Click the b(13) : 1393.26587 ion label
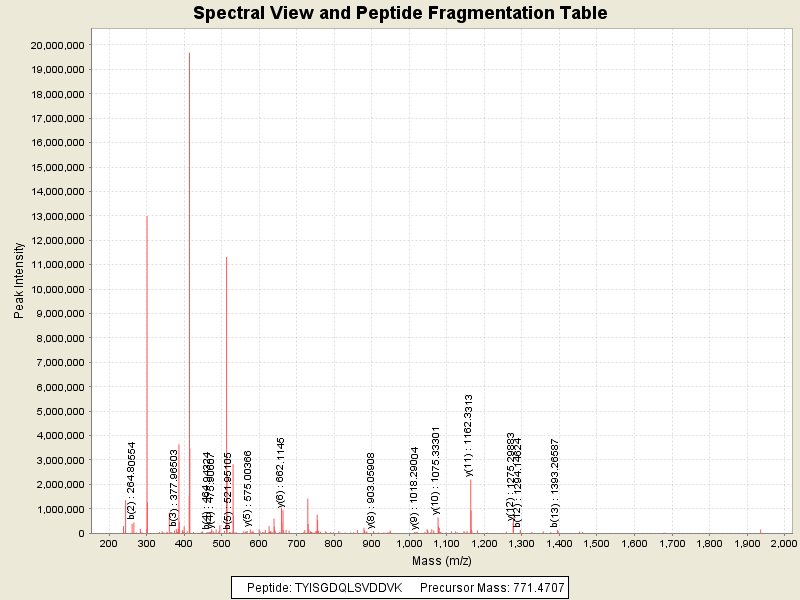The height and width of the screenshot is (600, 800). tap(555, 483)
